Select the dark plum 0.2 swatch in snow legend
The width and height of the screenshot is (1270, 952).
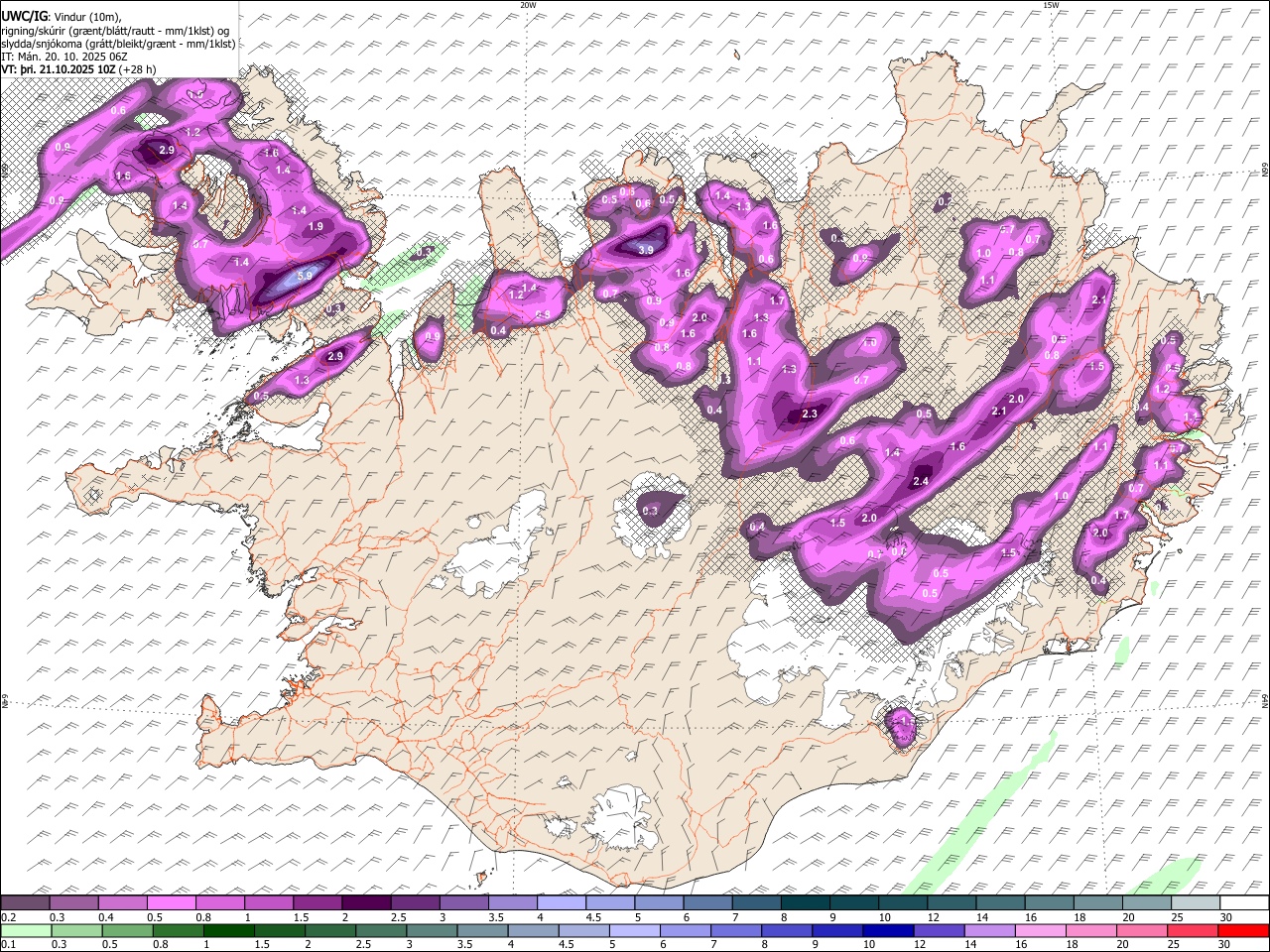pos(25,903)
